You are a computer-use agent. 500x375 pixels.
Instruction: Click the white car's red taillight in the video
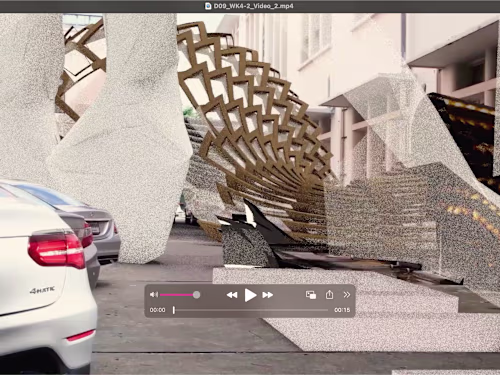56,249
